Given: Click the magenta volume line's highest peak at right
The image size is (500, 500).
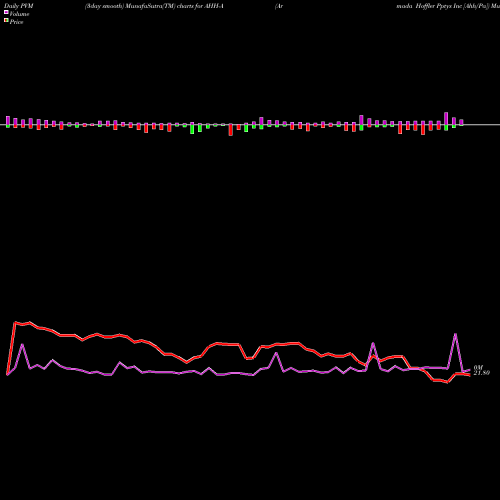Looking at the screenshot, I should click(x=456, y=334).
